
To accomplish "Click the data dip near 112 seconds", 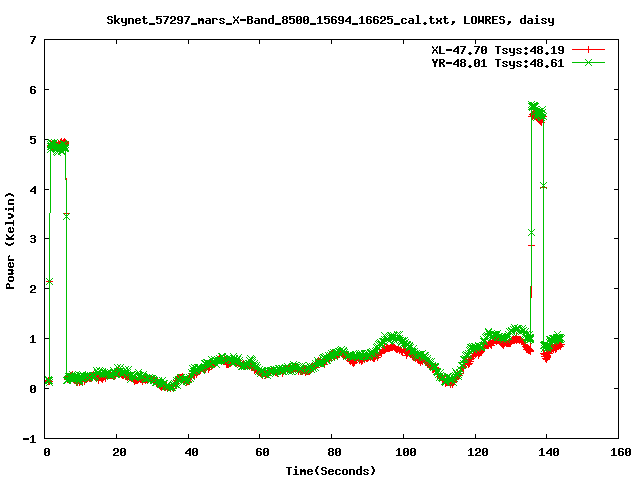I will pyautogui.click(x=449, y=380).
